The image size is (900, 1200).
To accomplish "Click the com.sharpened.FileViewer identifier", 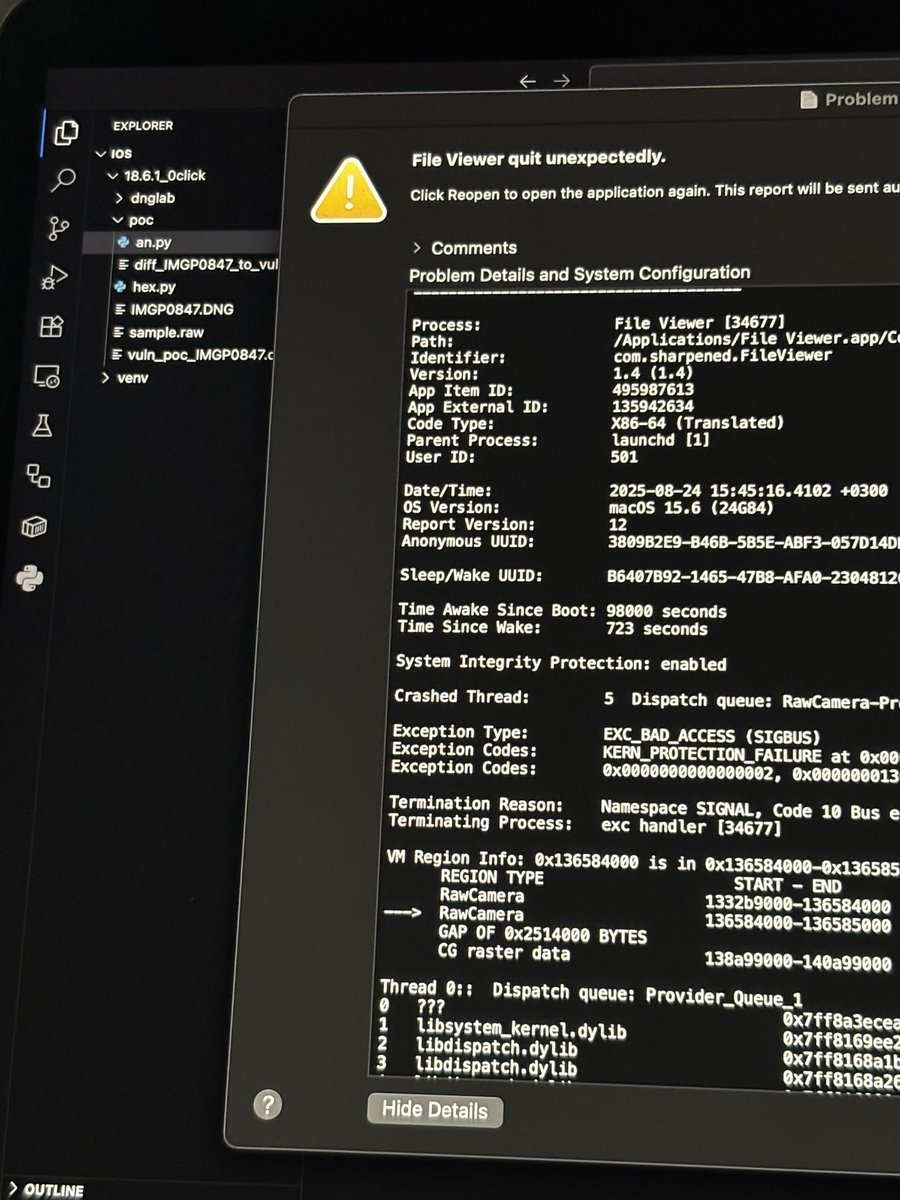I will 724,355.
